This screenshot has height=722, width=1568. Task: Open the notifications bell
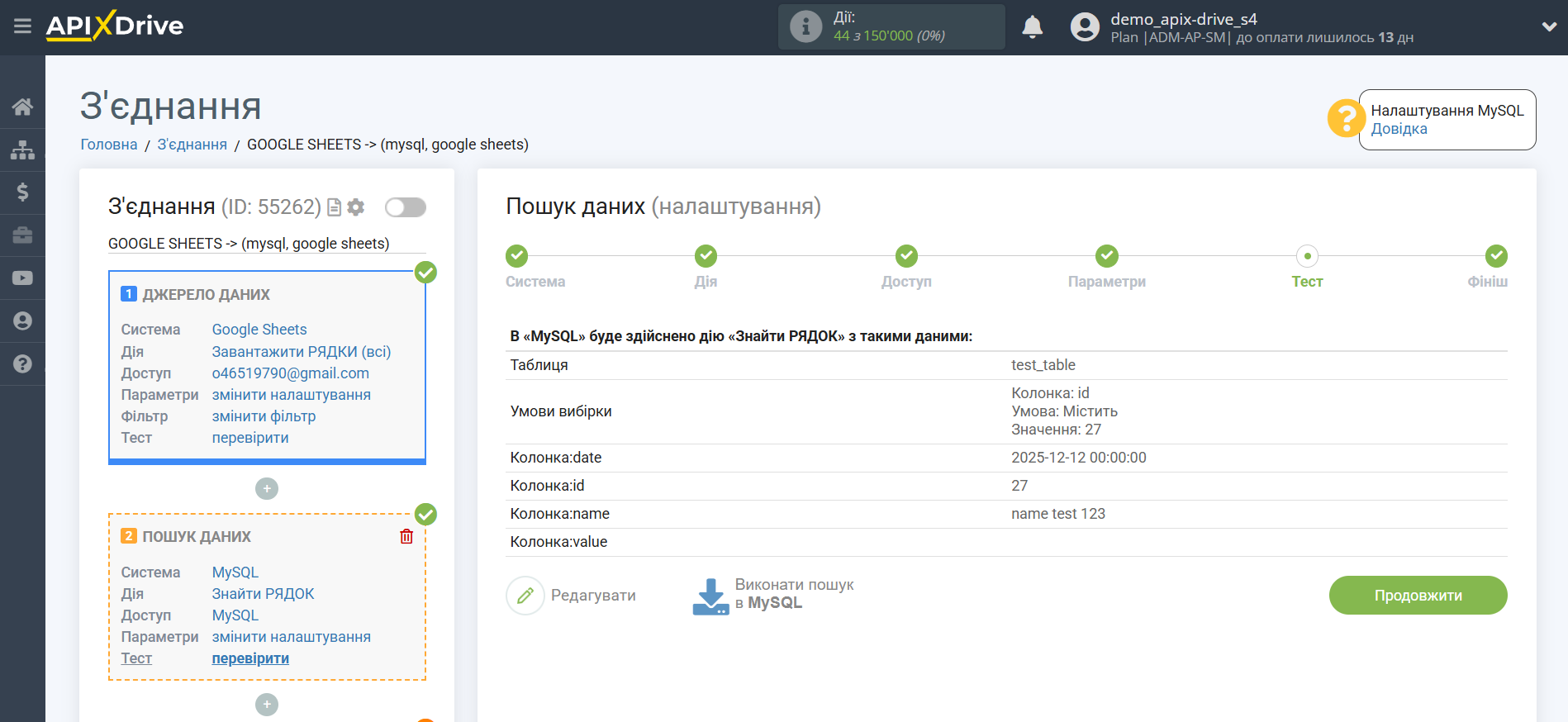tap(1032, 27)
